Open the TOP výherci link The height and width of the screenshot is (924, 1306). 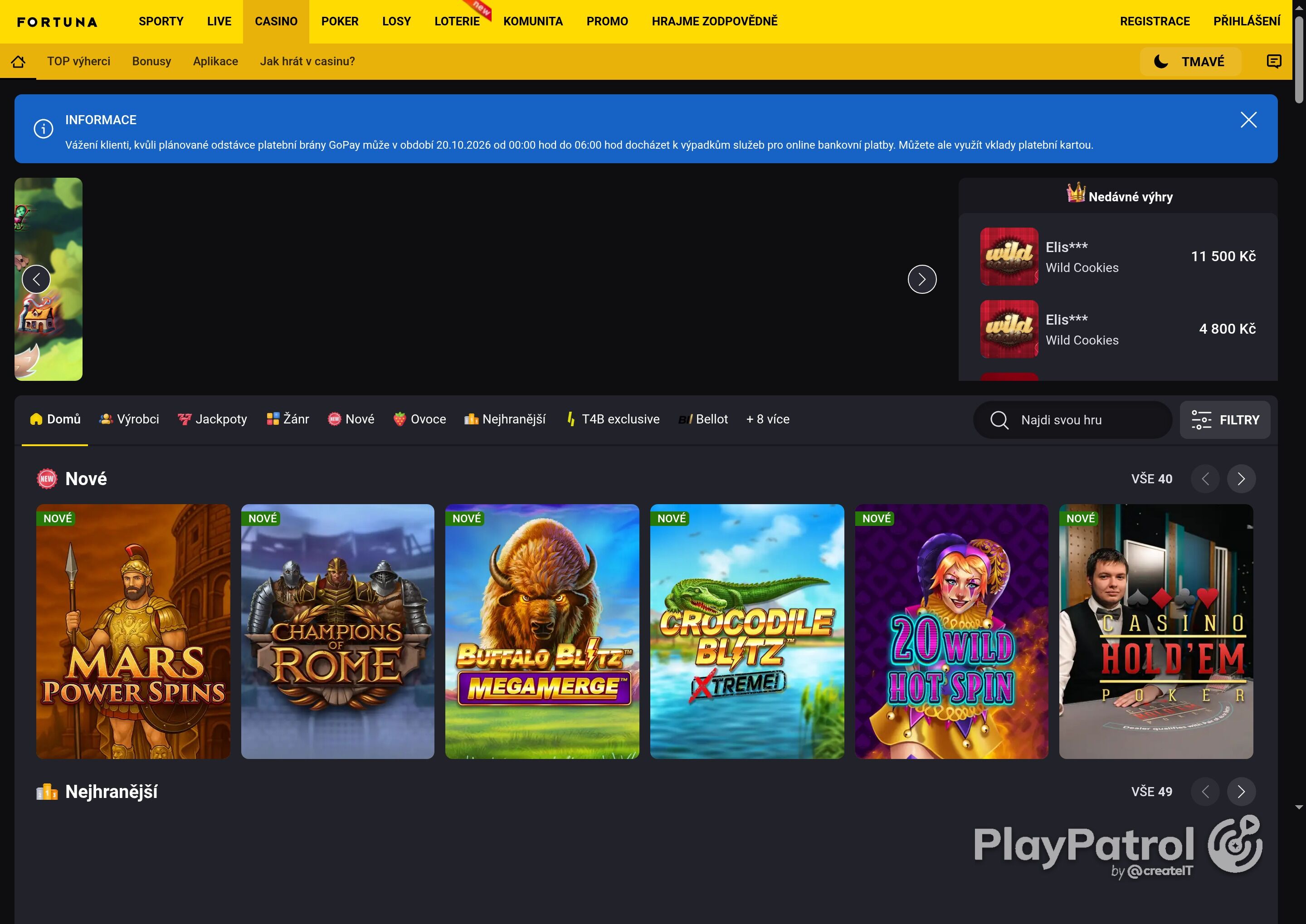pyautogui.click(x=78, y=62)
